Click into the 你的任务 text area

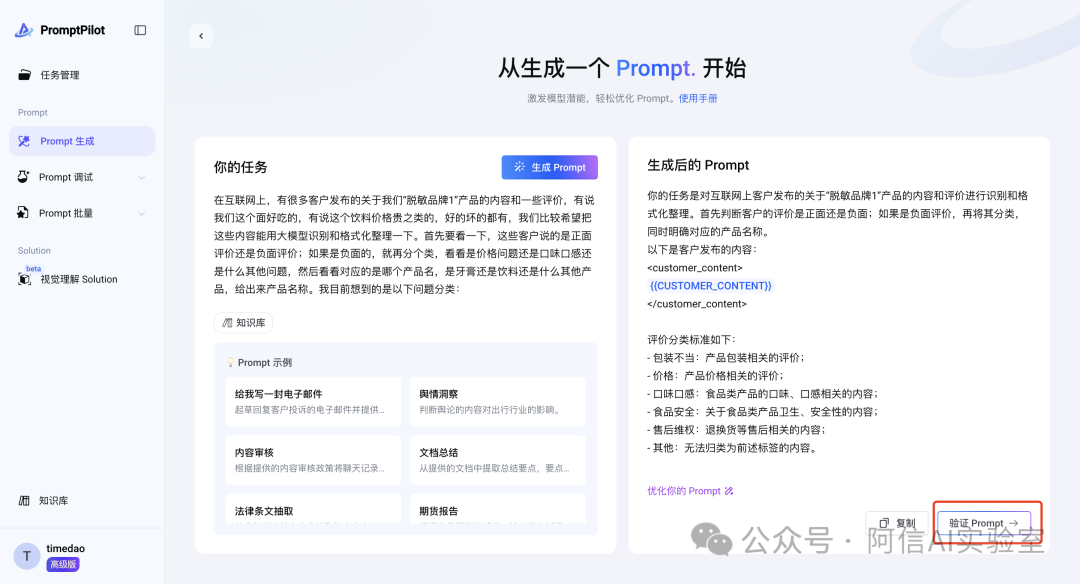pyautogui.click(x=405, y=244)
